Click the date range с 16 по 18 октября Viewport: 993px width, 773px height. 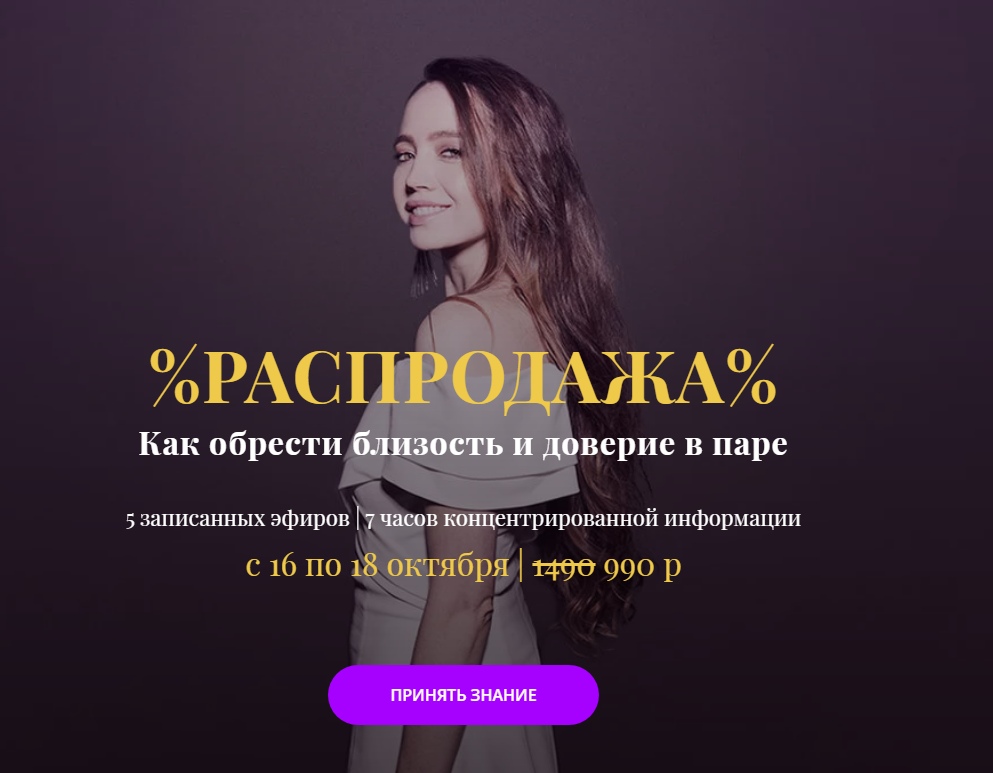(x=377, y=565)
